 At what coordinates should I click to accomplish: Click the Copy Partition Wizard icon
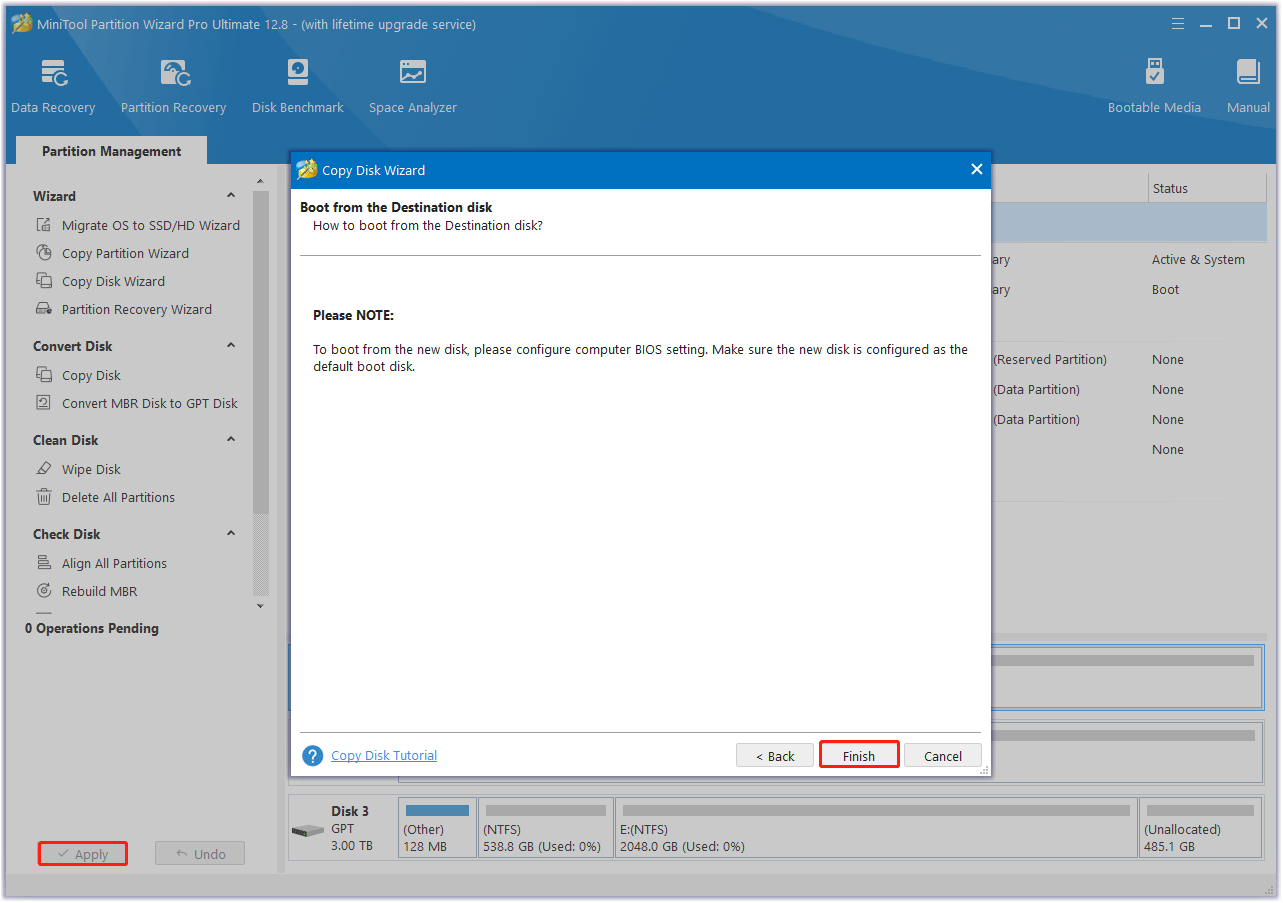[43, 253]
